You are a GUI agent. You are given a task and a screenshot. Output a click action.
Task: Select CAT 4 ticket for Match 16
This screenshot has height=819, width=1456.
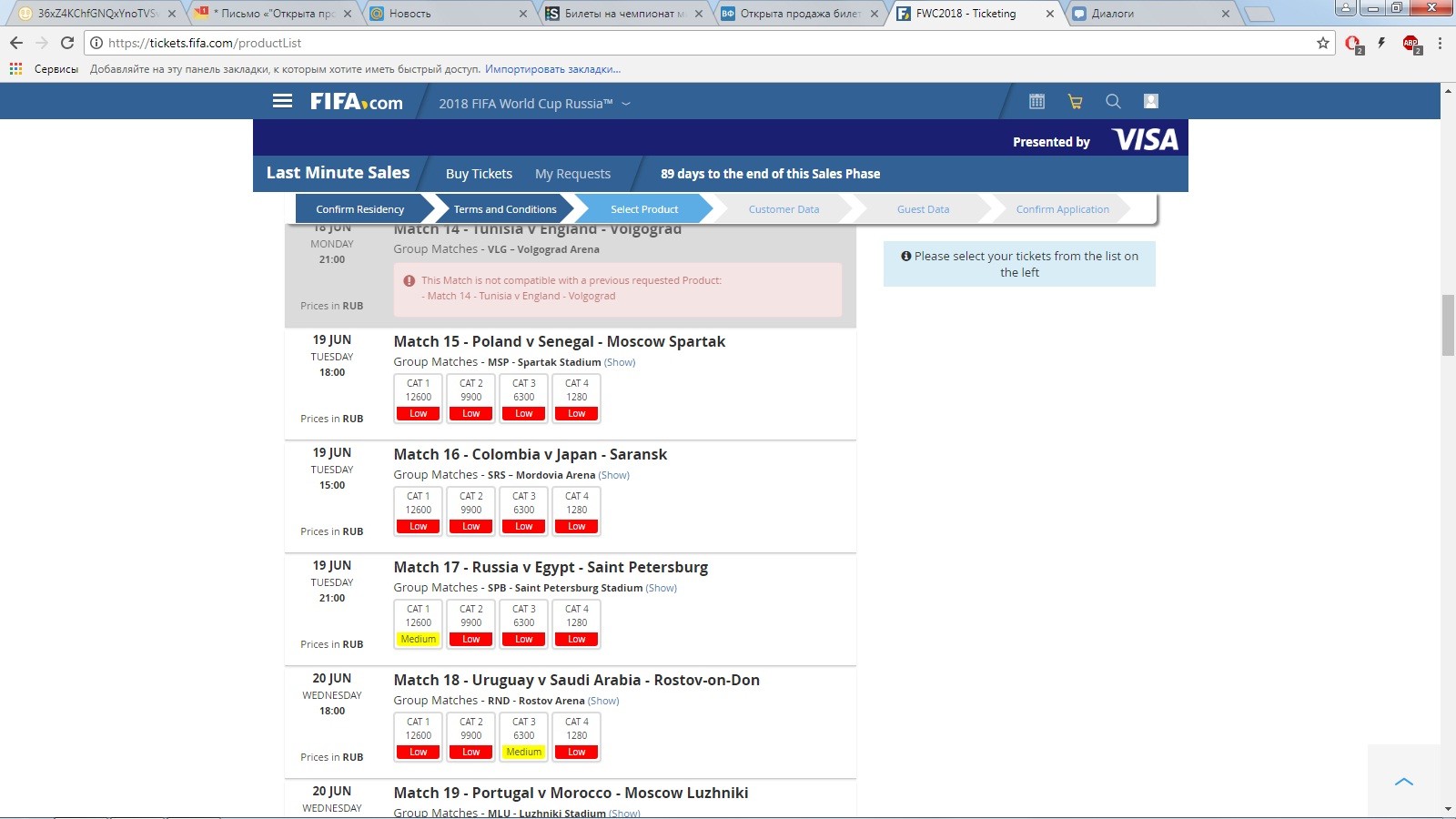pos(577,511)
